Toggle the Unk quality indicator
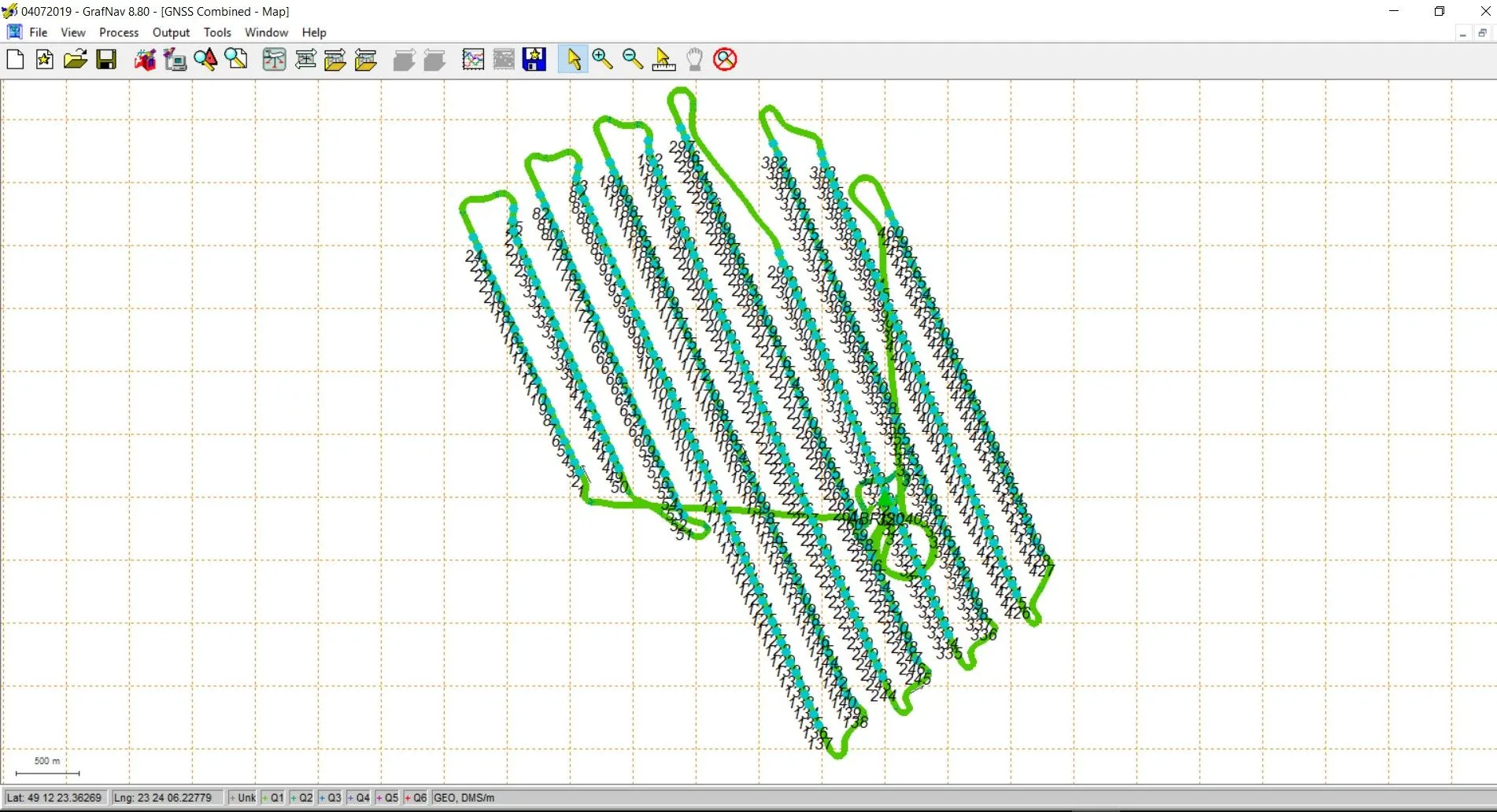 tap(242, 798)
